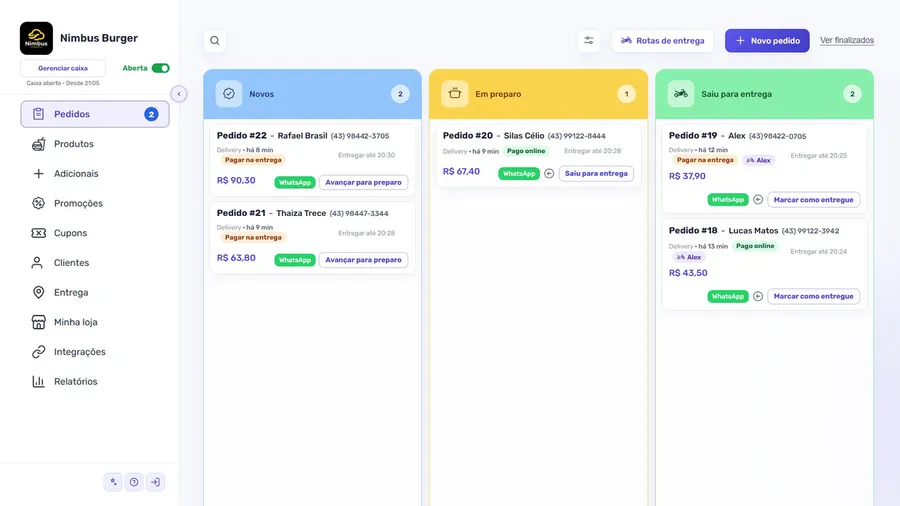Click the Saiu para entrega motorcycle icon

point(681,94)
